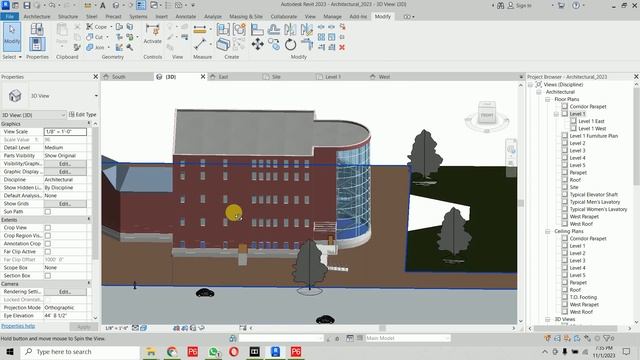The height and width of the screenshot is (360, 640).
Task: Toggle the Annotation Crop checkbox
Action: click(x=48, y=244)
